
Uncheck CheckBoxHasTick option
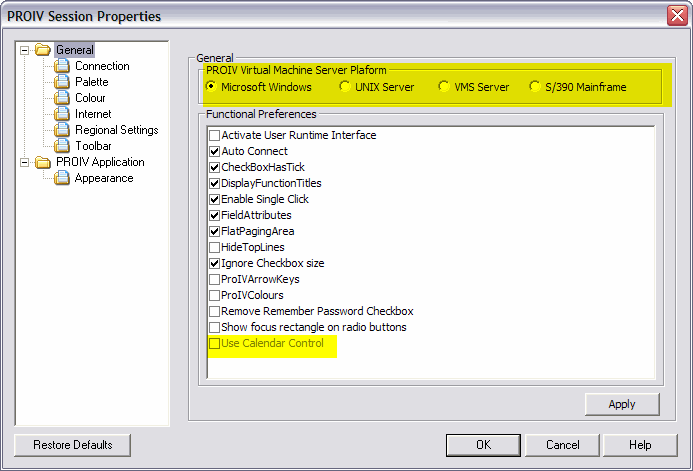coord(214,167)
